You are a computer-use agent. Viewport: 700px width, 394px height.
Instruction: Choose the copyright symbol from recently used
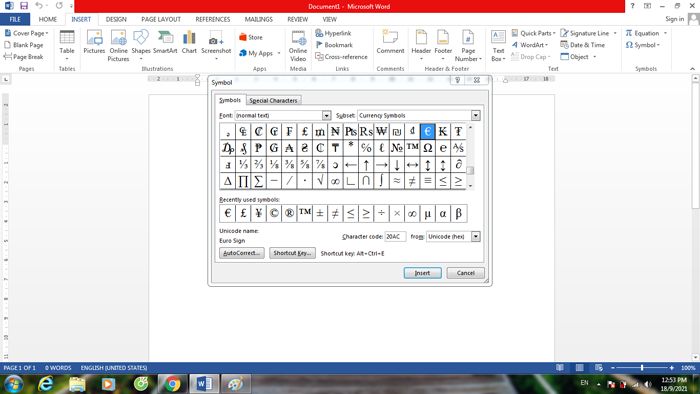pyautogui.click(x=274, y=213)
